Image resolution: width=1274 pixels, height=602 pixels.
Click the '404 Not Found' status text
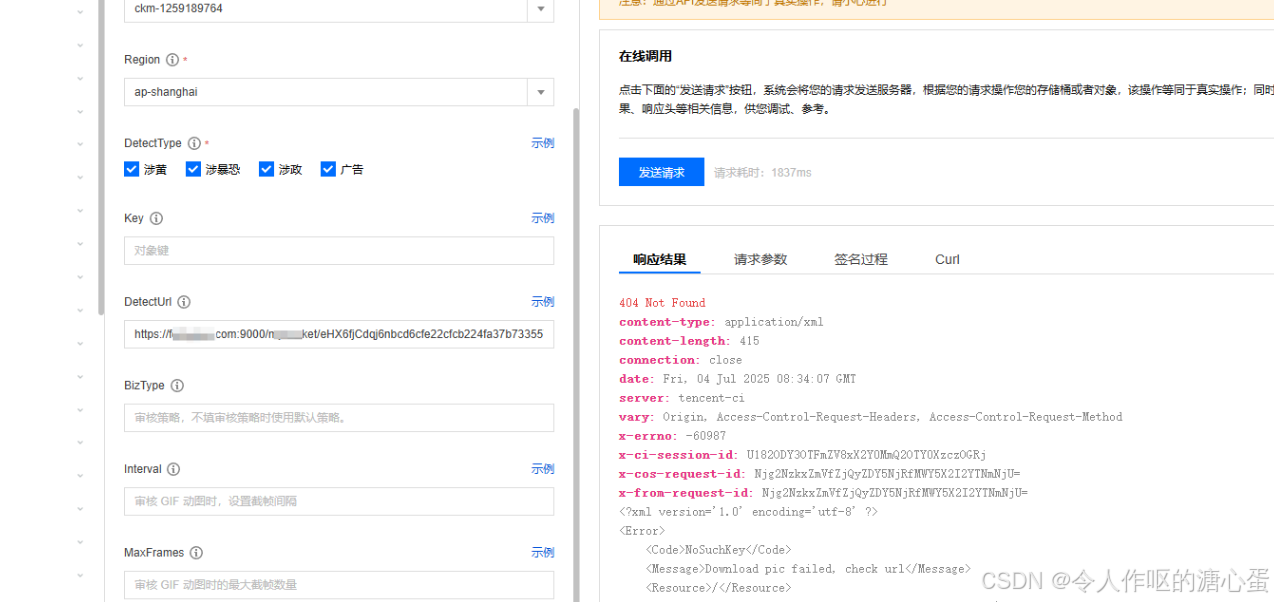pyautogui.click(x=662, y=303)
